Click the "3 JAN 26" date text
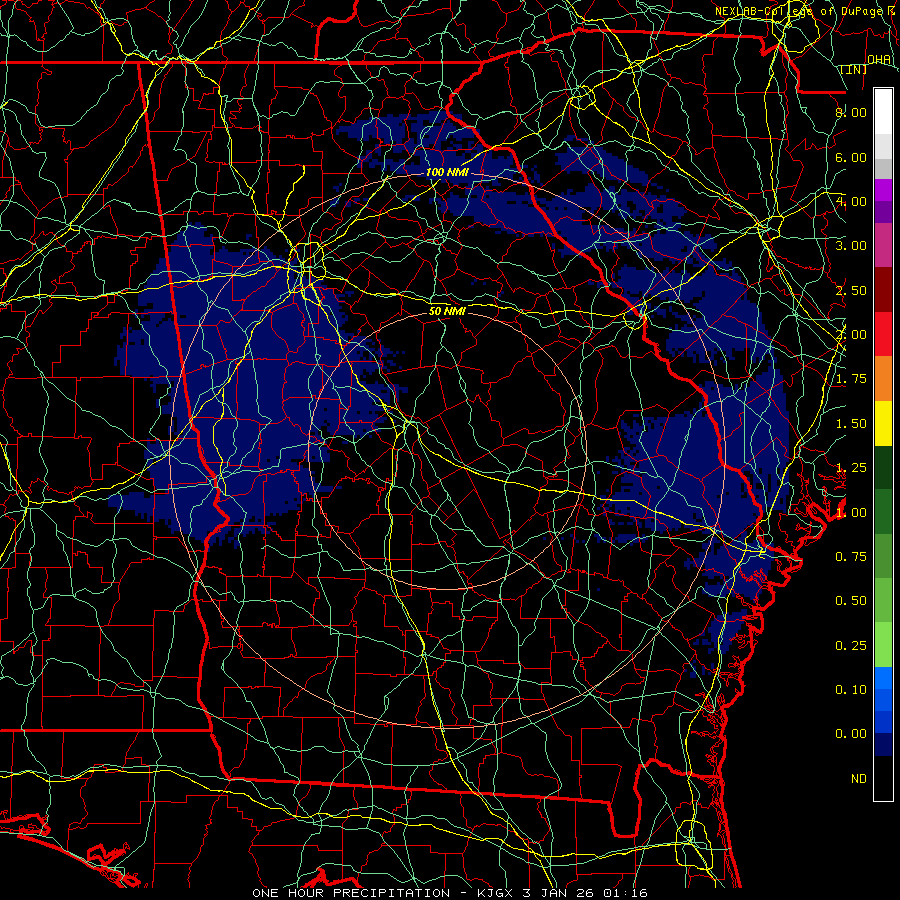 click(x=560, y=893)
